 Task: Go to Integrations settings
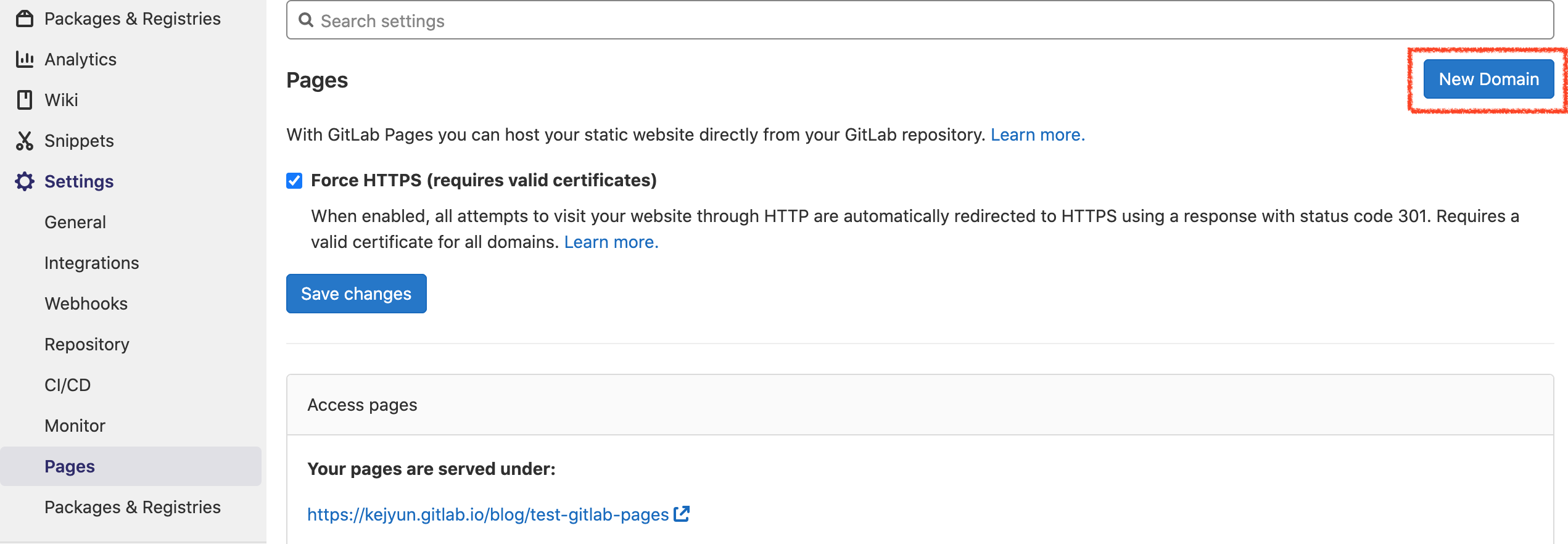point(92,263)
